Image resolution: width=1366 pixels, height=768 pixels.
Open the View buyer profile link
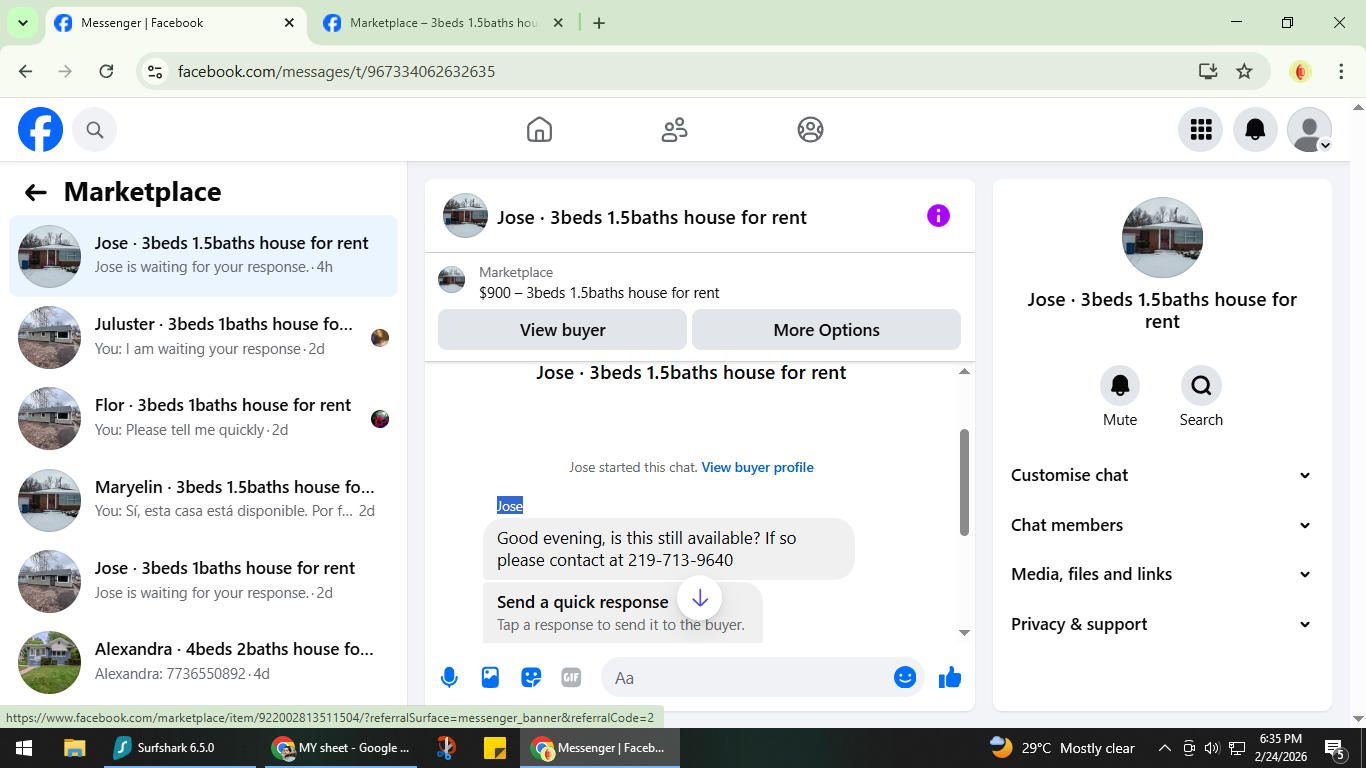[x=758, y=467]
